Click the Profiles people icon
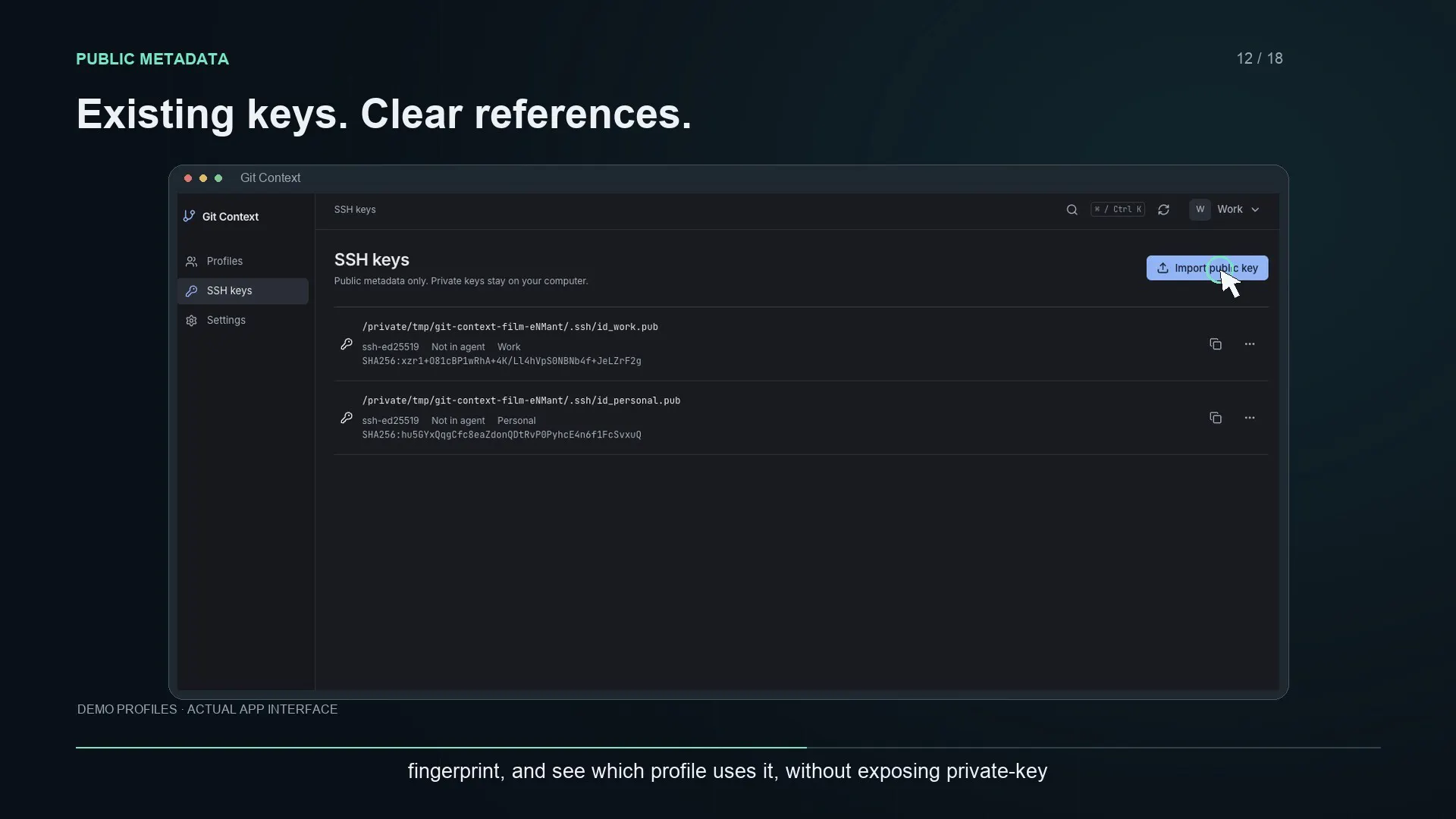Viewport: 1456px width, 819px height. [x=191, y=262]
